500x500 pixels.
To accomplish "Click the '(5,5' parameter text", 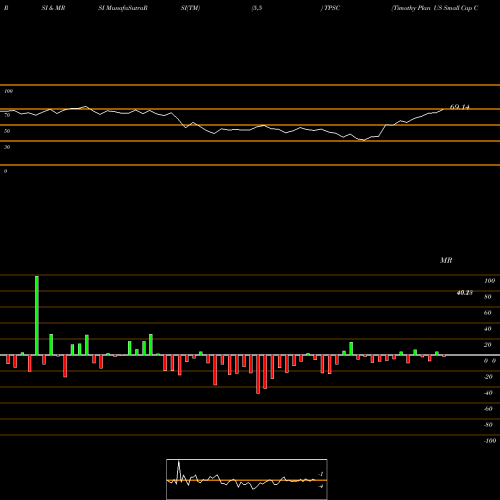I will 257,8.
